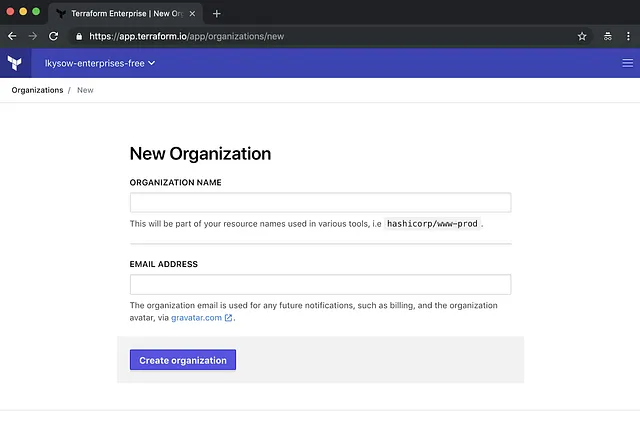This screenshot has height=437, width=640.
Task: Click the New breadcrumb item
Action: (85, 90)
